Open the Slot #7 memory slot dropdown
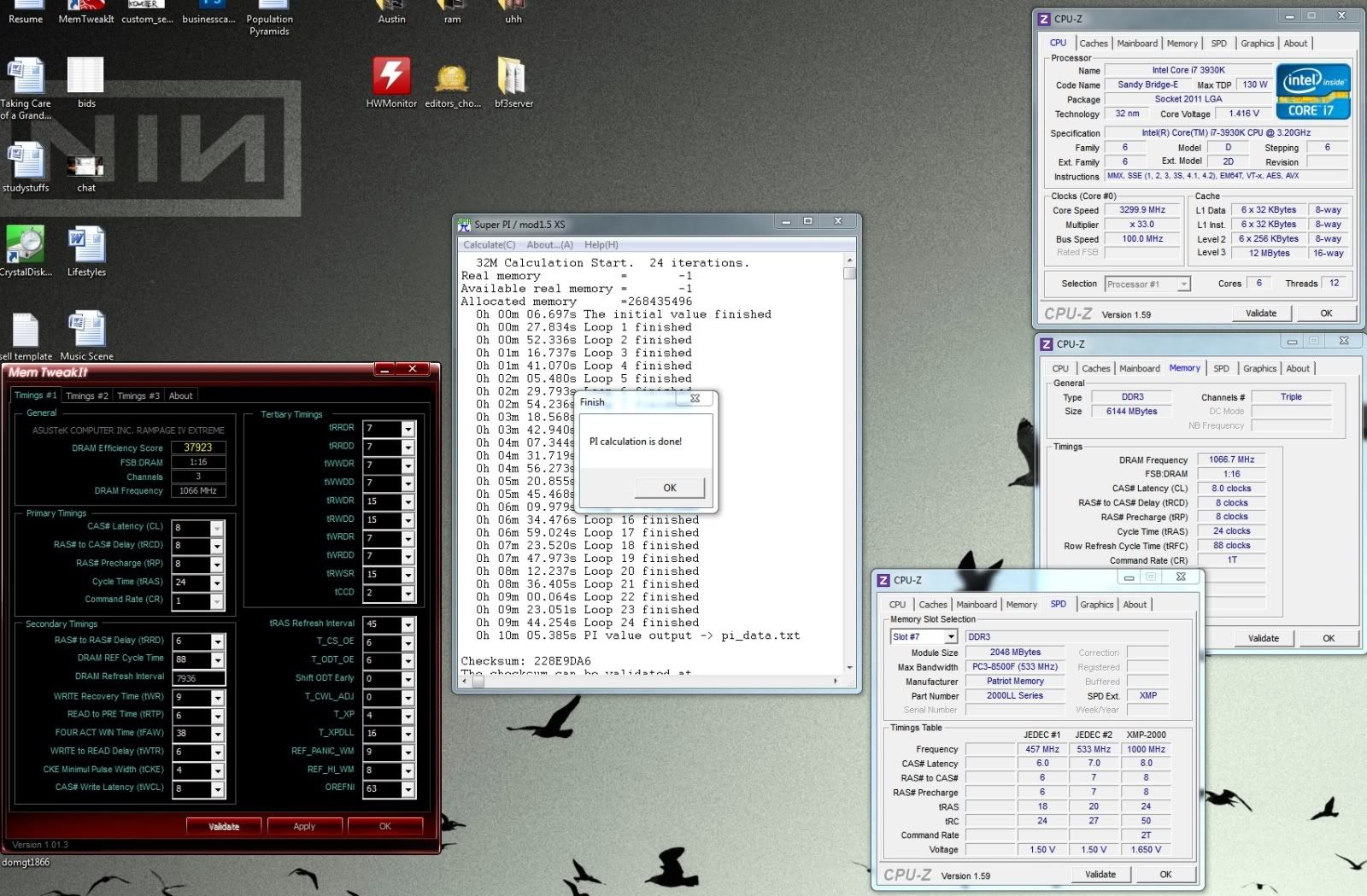 [950, 637]
